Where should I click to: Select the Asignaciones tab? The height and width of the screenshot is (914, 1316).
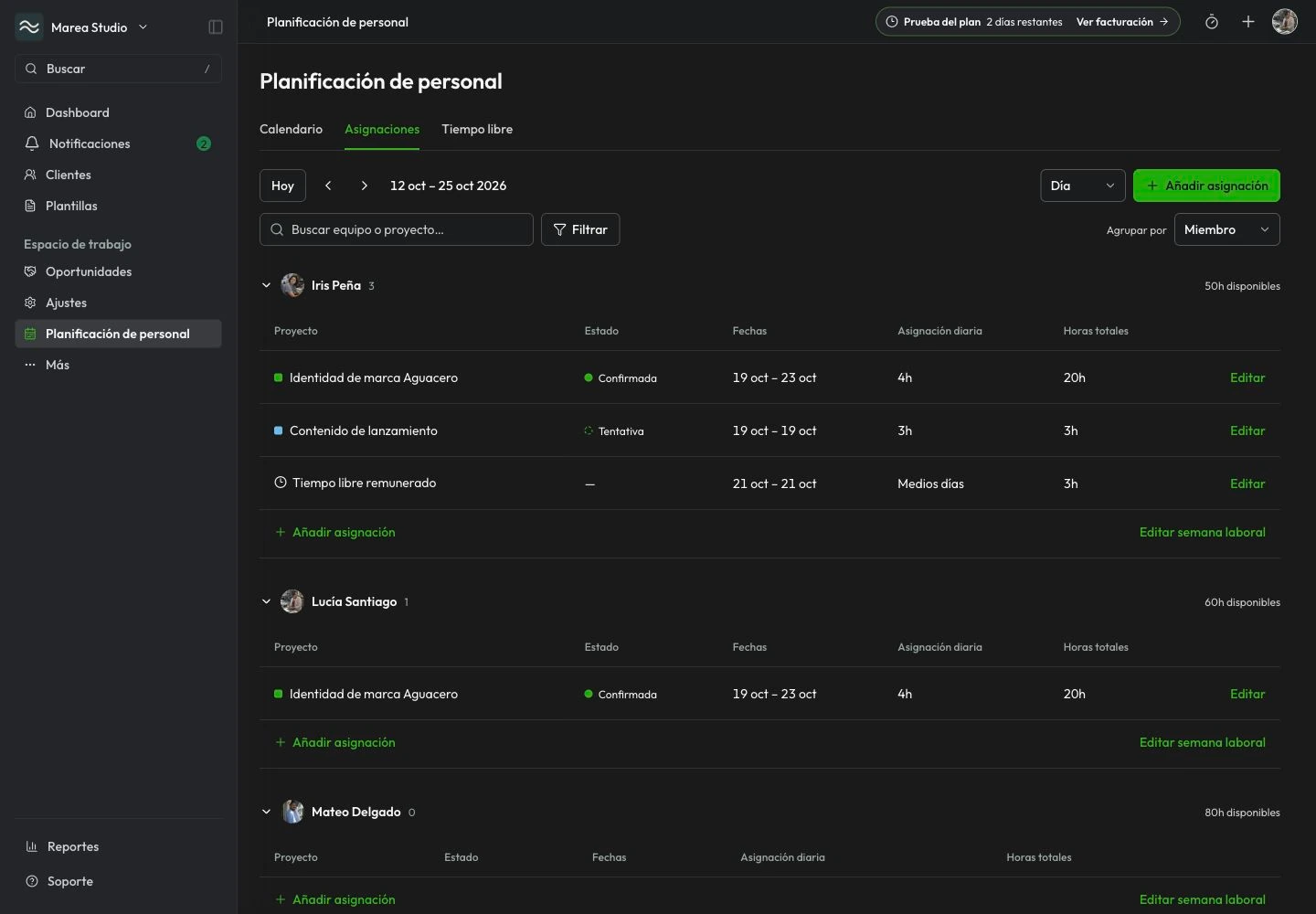[x=382, y=129]
